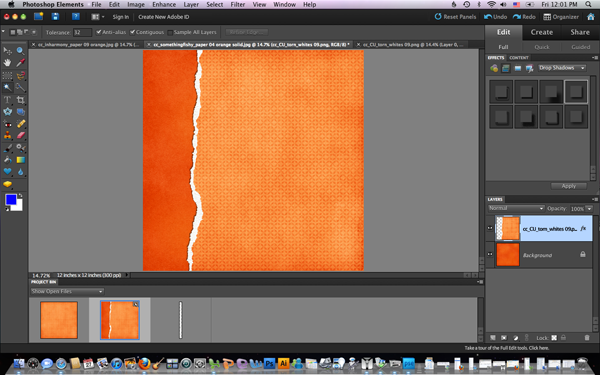The width and height of the screenshot is (600, 375).
Task: Open the Opacity 100% slider arrow
Action: coord(589,209)
